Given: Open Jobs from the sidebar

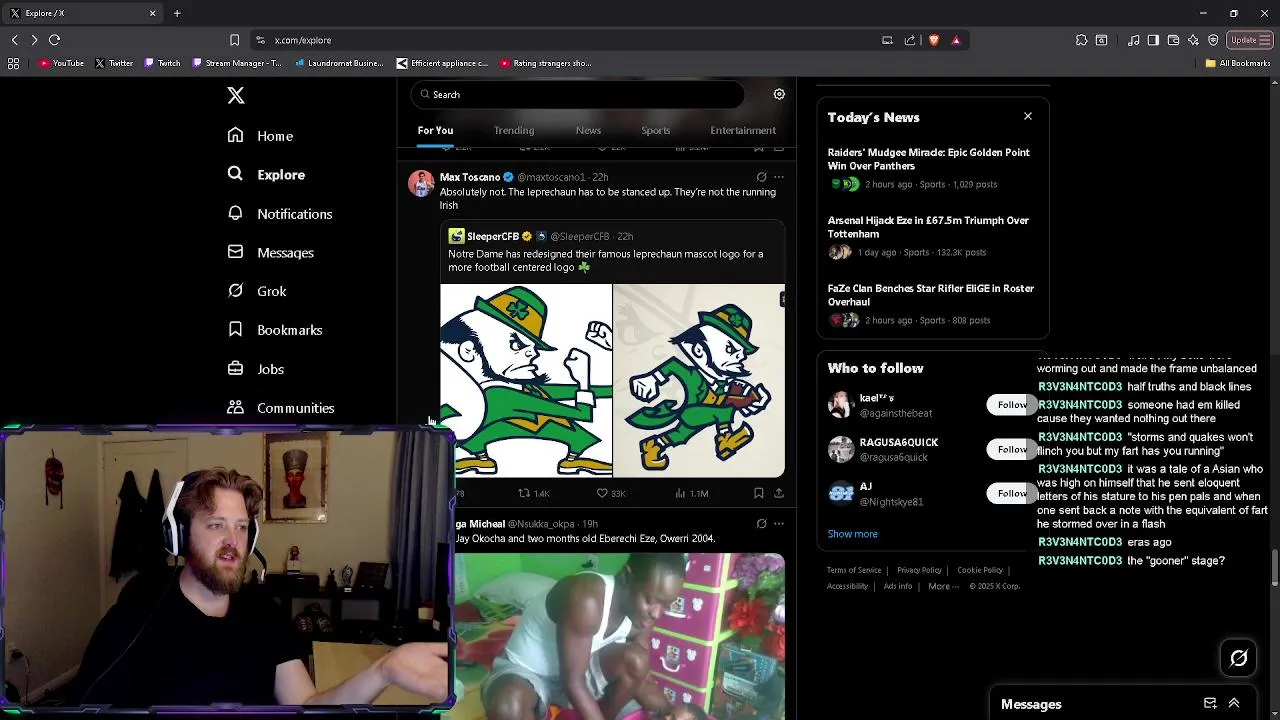Looking at the screenshot, I should click(255, 369).
